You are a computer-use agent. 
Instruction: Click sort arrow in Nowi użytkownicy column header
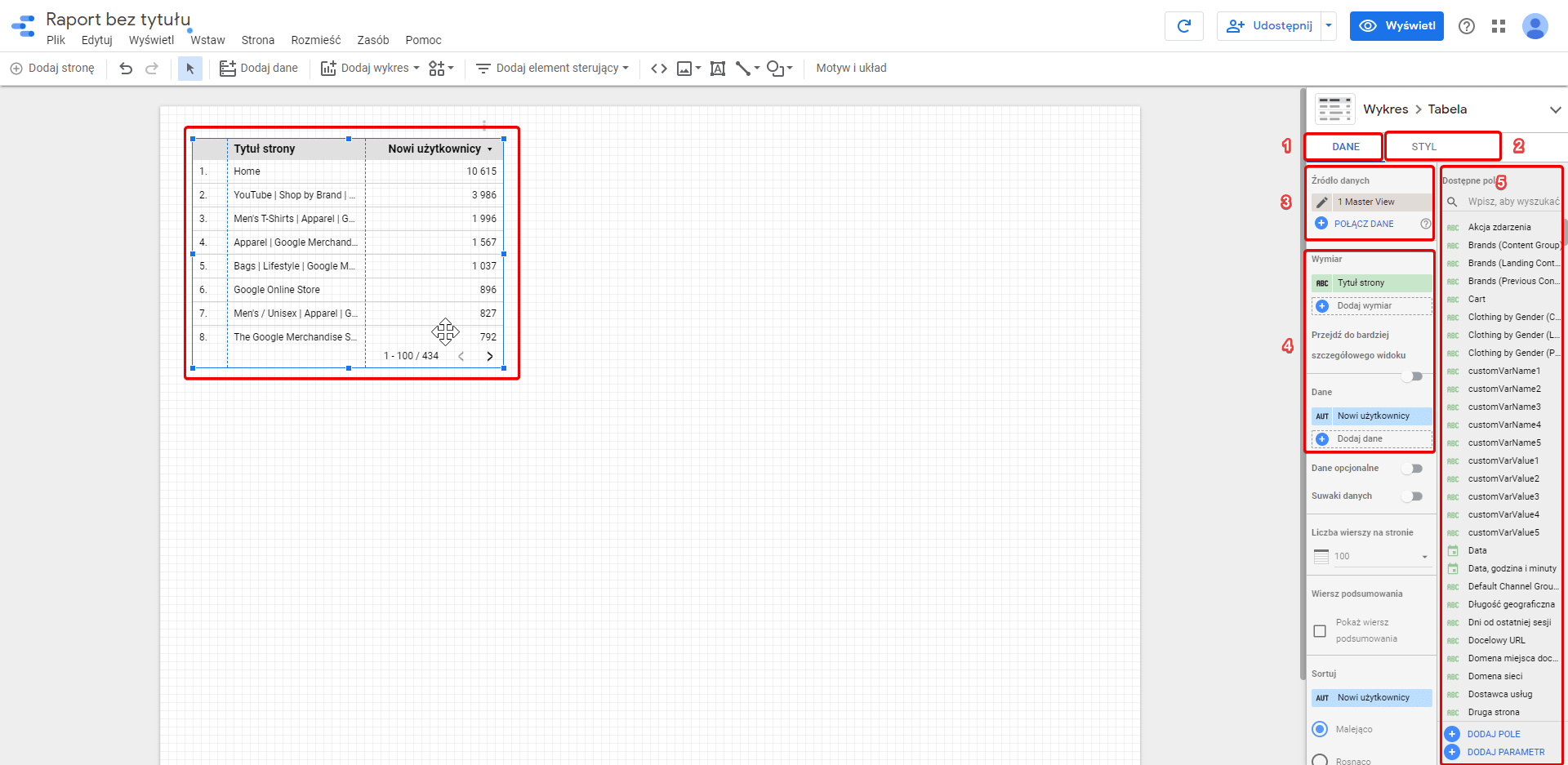point(490,149)
